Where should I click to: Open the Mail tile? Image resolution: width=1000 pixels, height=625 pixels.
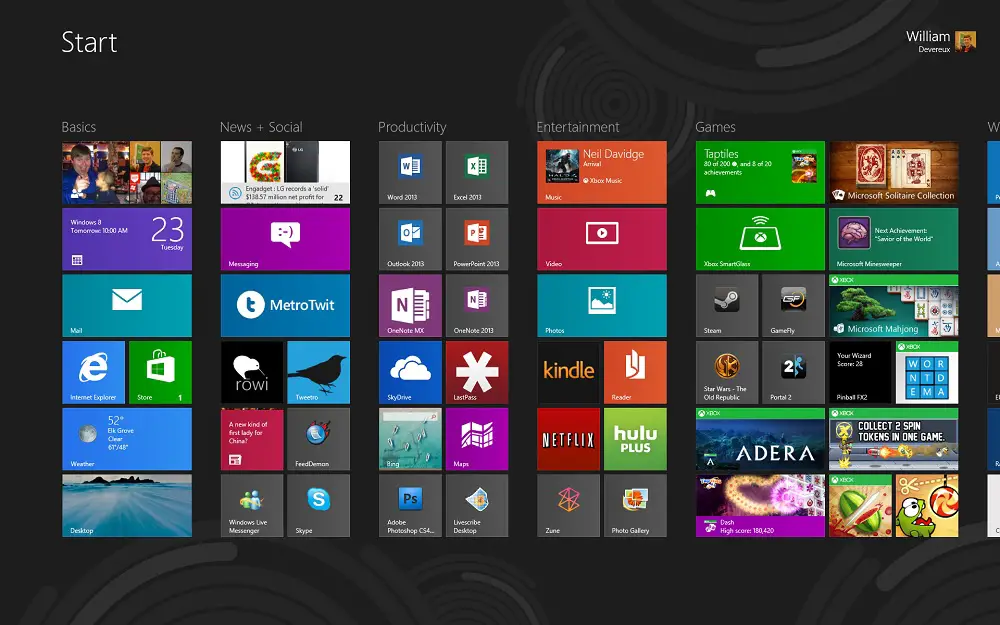pos(127,305)
